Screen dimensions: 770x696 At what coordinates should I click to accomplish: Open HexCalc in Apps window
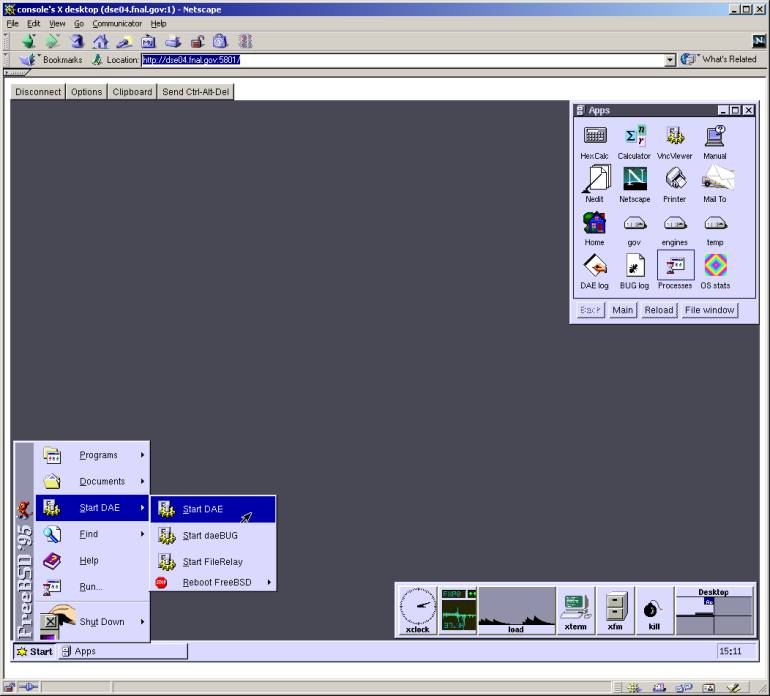[594, 142]
